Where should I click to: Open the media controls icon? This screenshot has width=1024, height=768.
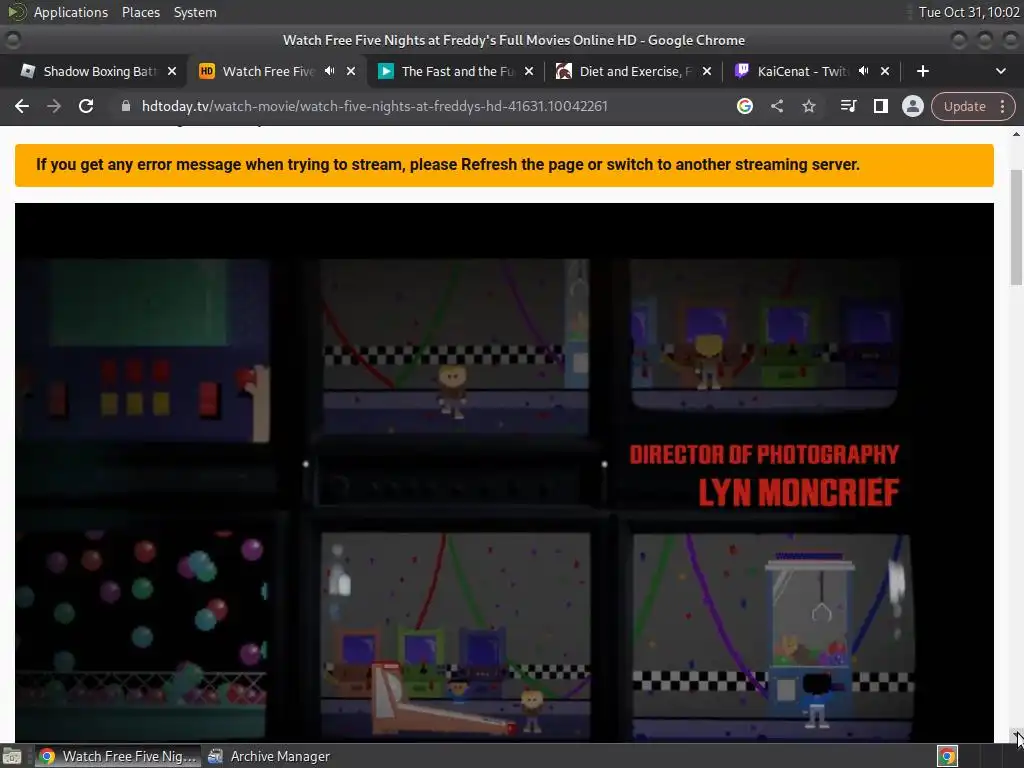[848, 106]
